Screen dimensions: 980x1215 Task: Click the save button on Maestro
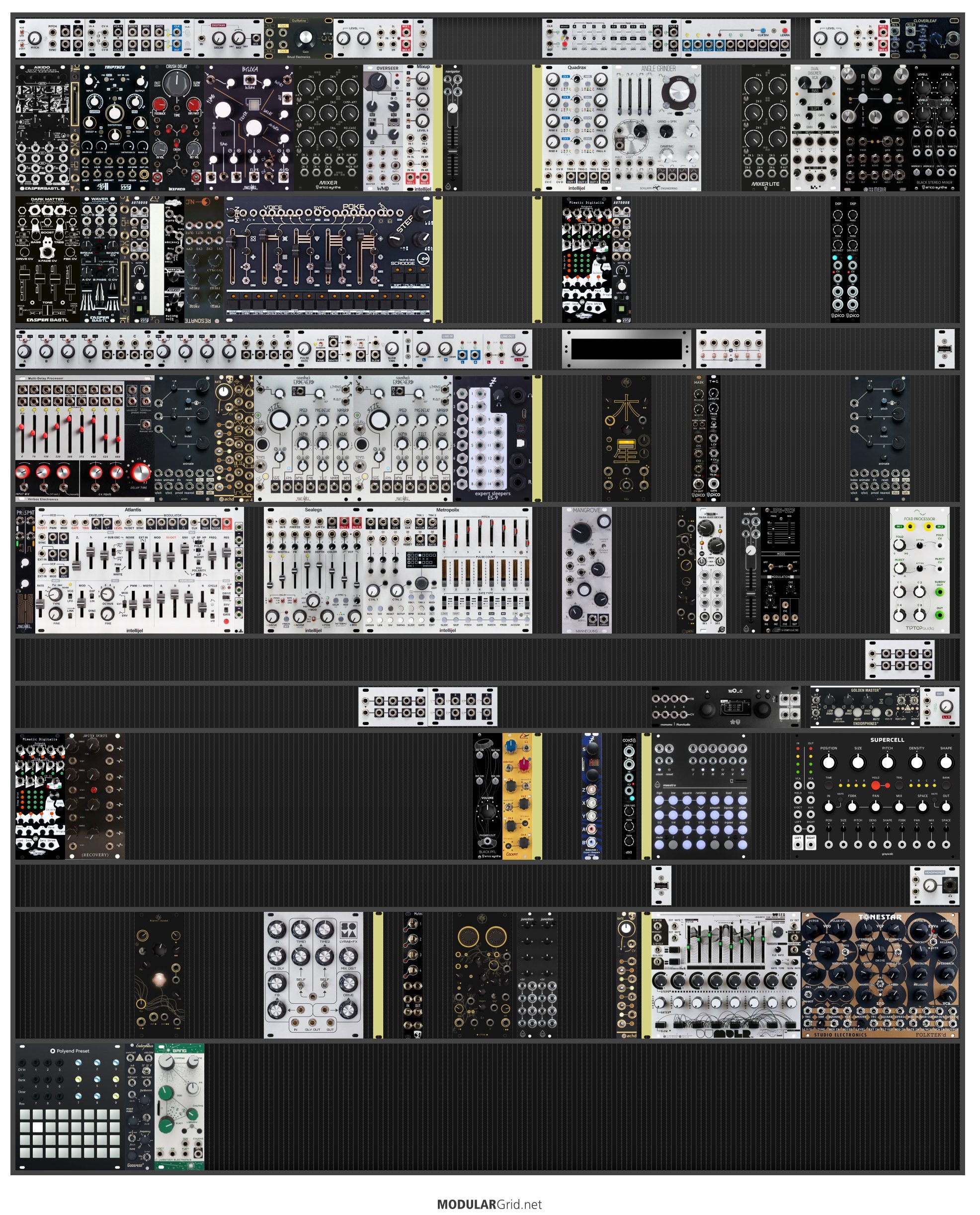coord(715,800)
